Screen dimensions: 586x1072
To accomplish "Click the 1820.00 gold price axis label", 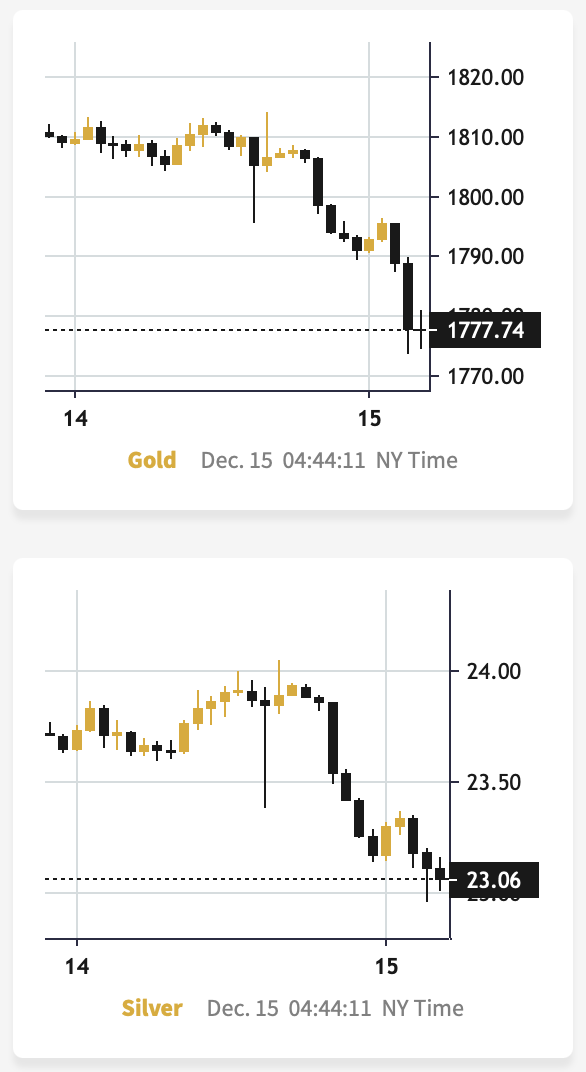I will pos(485,77).
